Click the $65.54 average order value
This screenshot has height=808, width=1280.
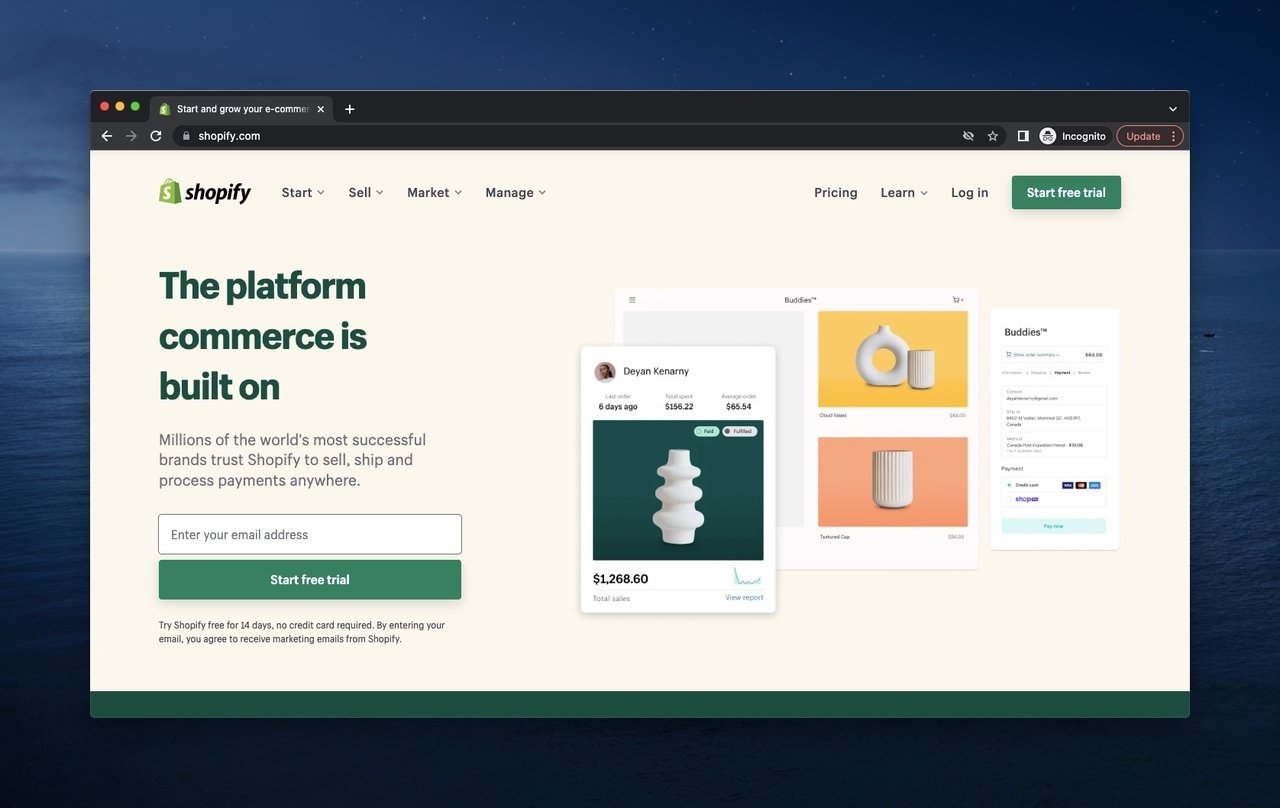(739, 407)
